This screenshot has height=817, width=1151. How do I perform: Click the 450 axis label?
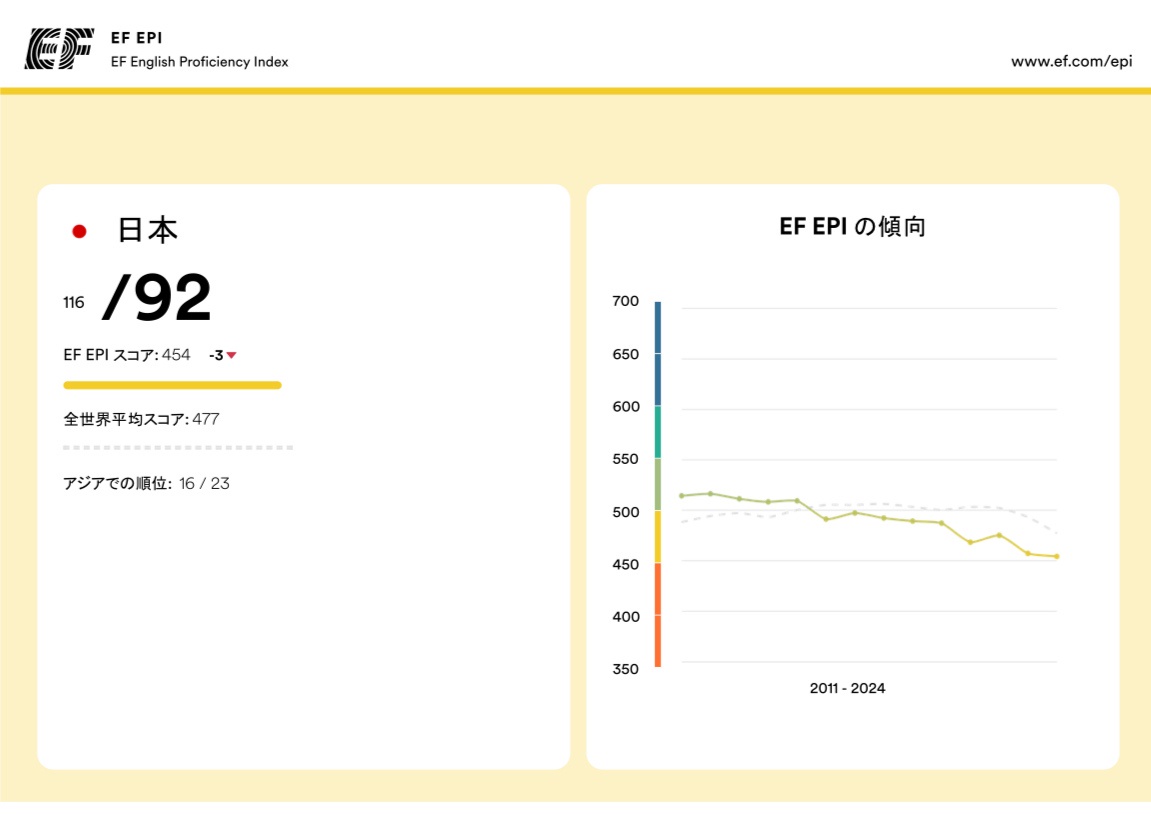click(x=625, y=564)
